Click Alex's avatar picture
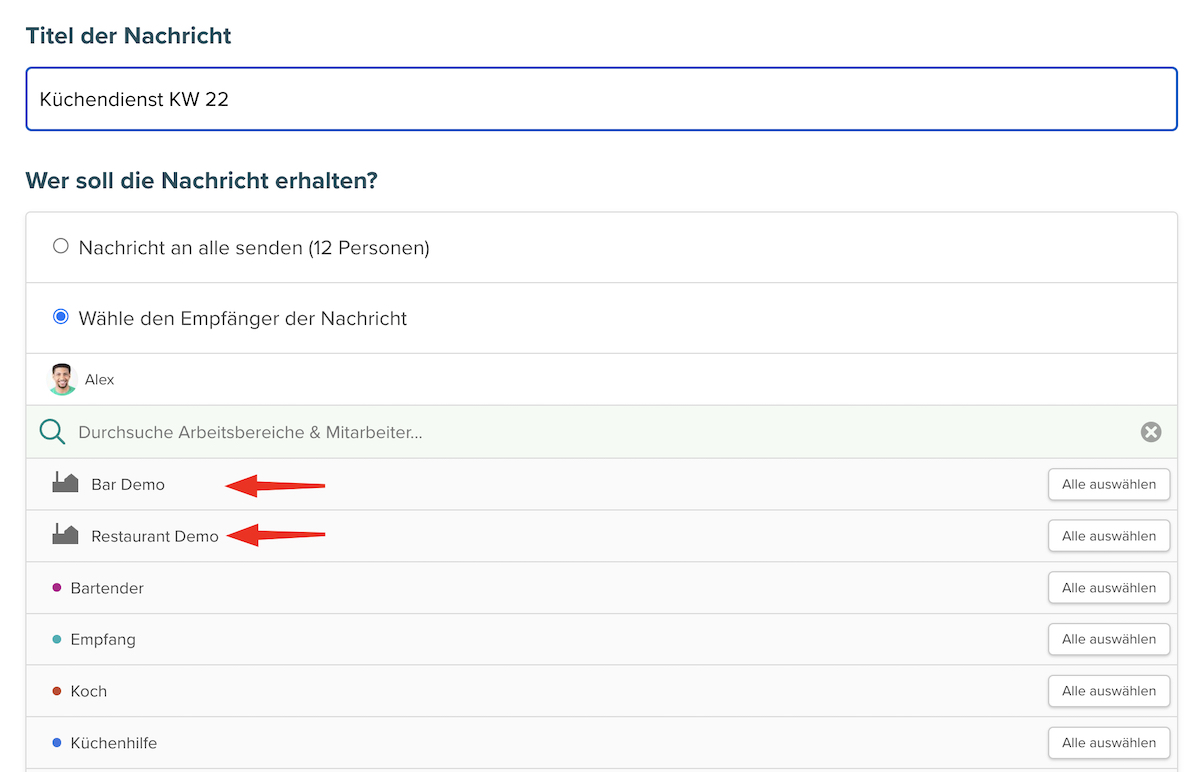This screenshot has width=1200, height=772. [63, 379]
